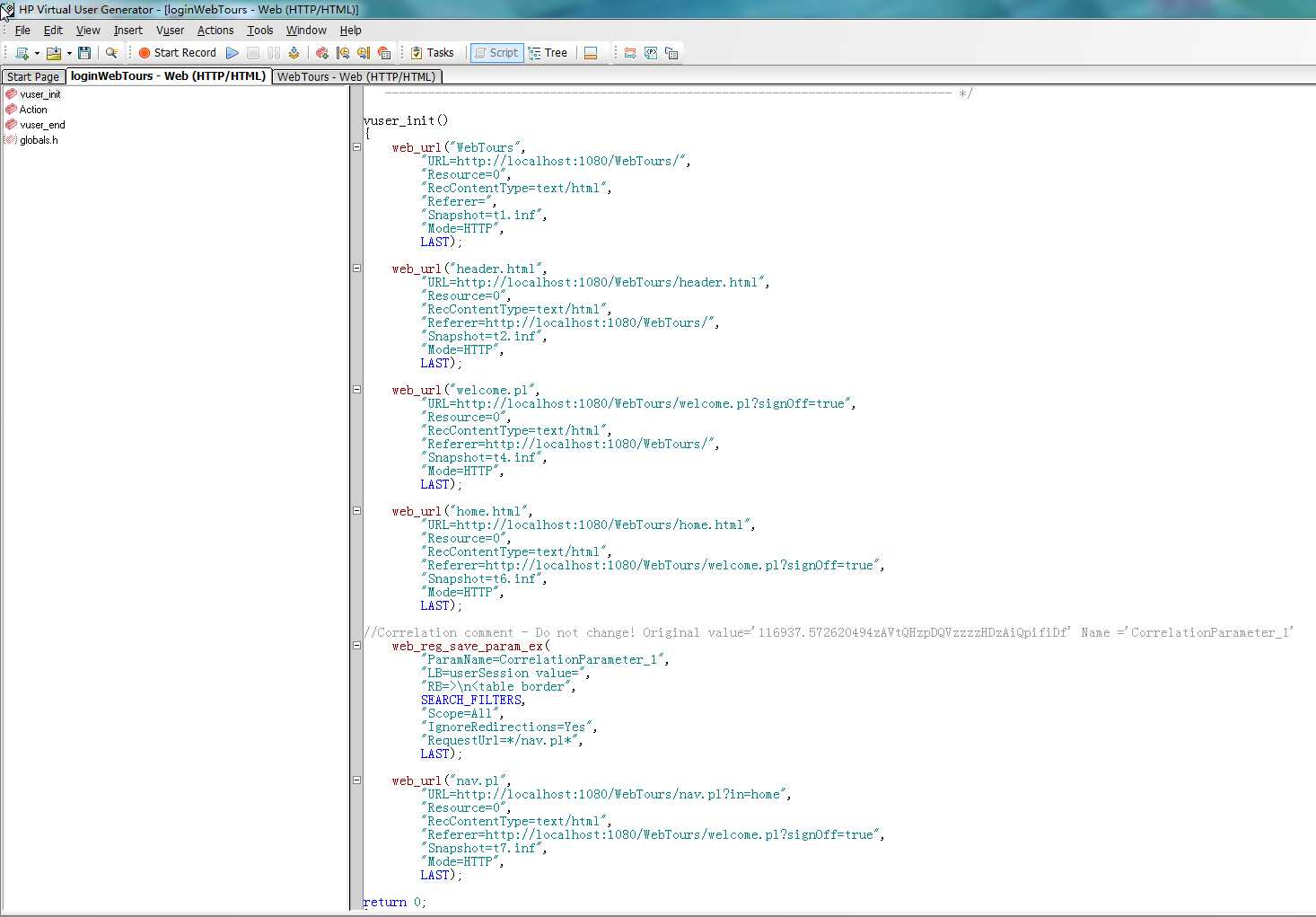Click the Stop square icon in the toolbar
The width and height of the screenshot is (1316, 917).
253,53
